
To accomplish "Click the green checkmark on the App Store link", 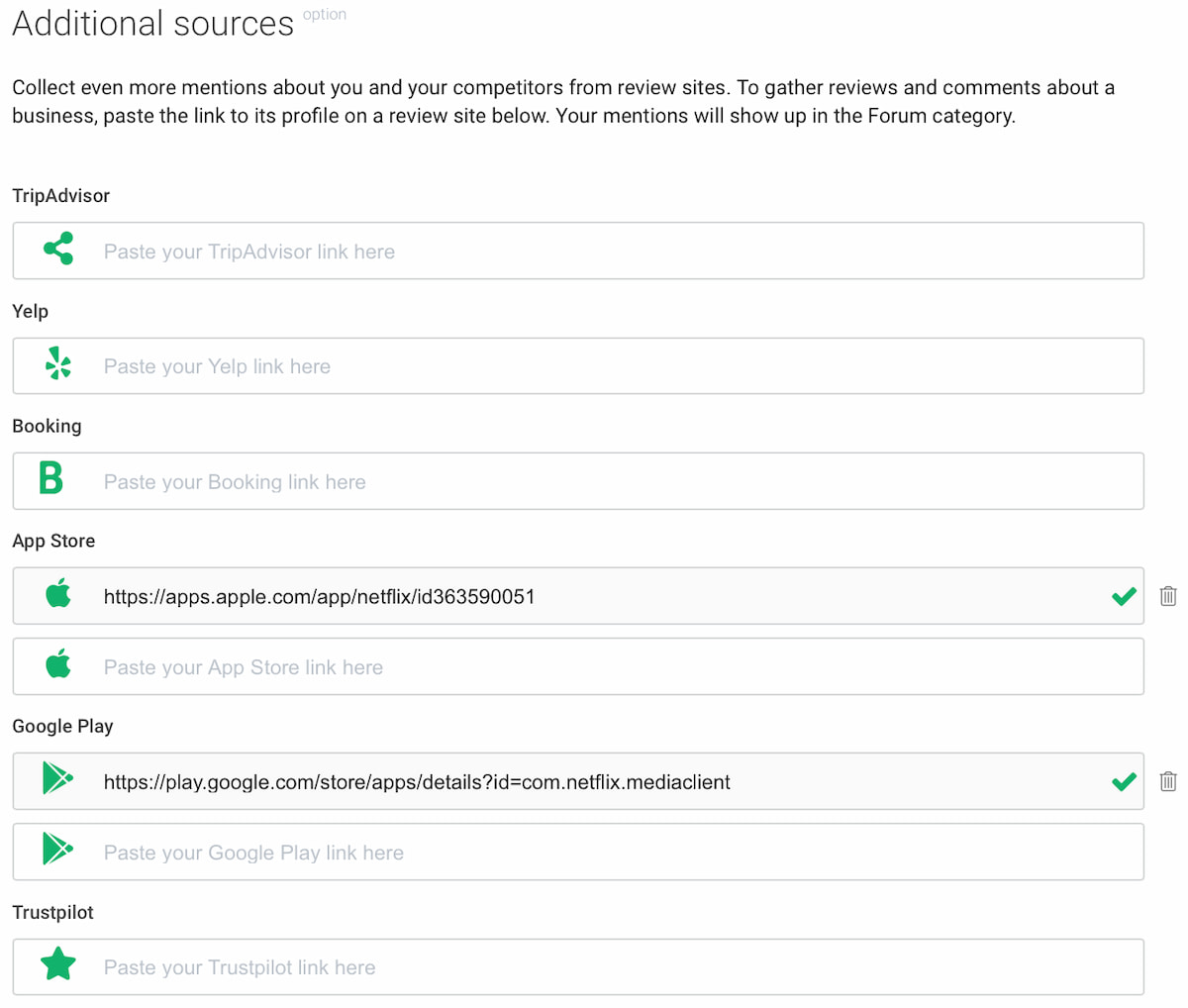I will [1124, 596].
